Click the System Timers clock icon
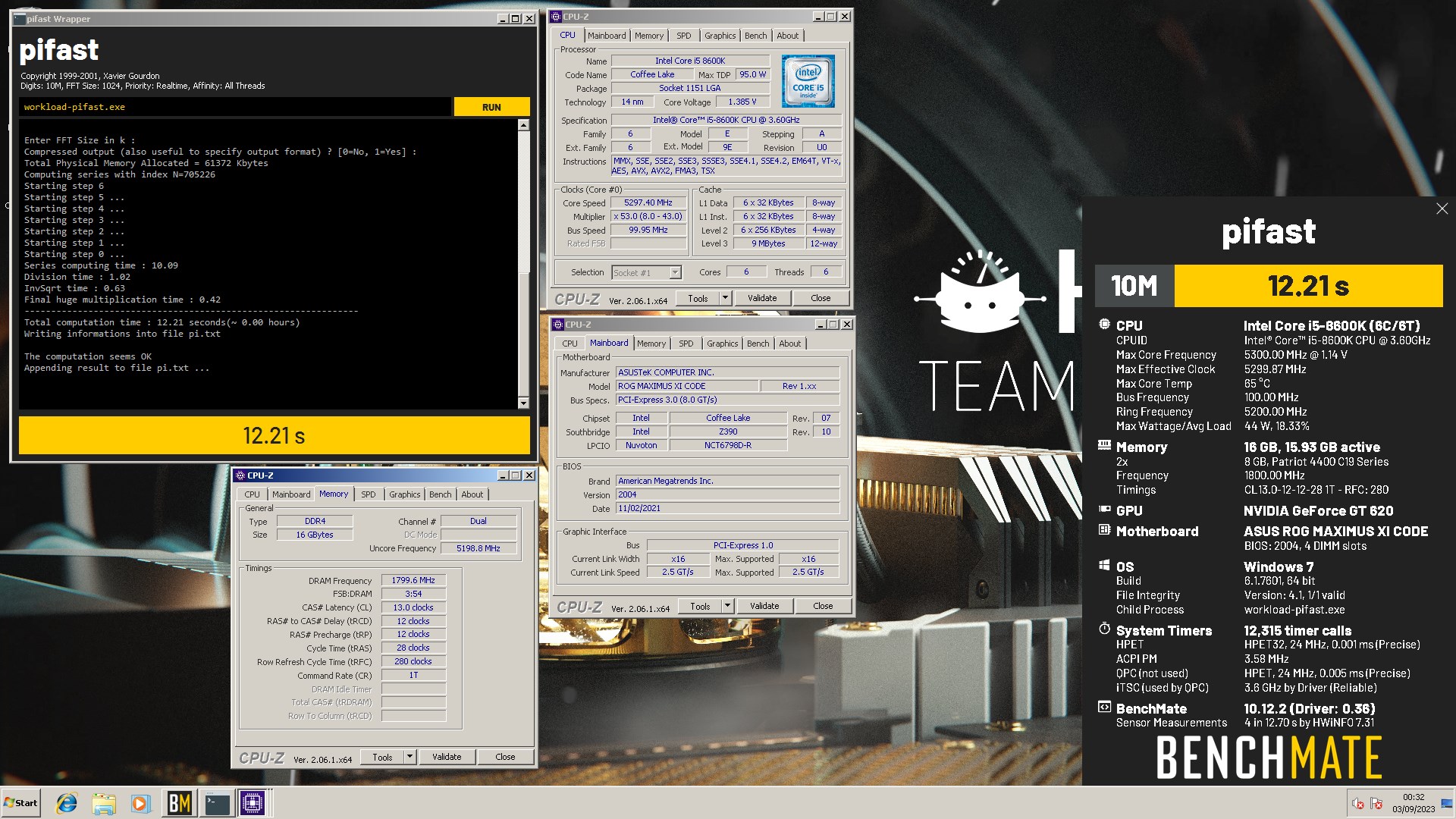This screenshot has height=819, width=1456. point(1104,629)
